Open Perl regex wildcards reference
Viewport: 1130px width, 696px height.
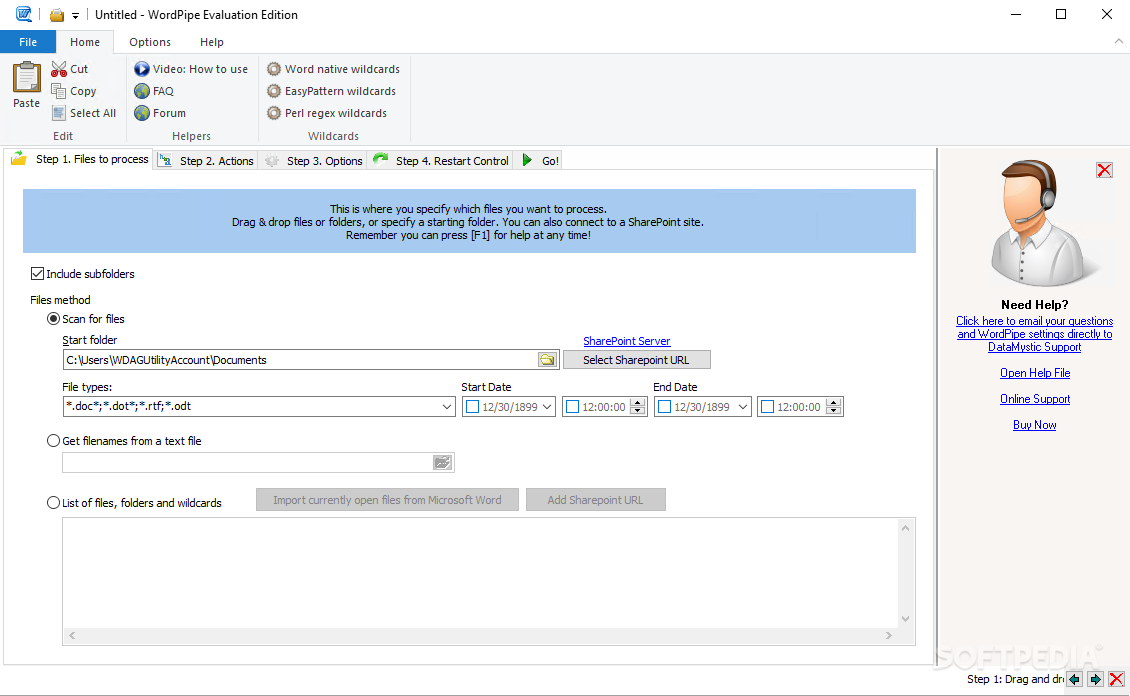click(x=326, y=113)
